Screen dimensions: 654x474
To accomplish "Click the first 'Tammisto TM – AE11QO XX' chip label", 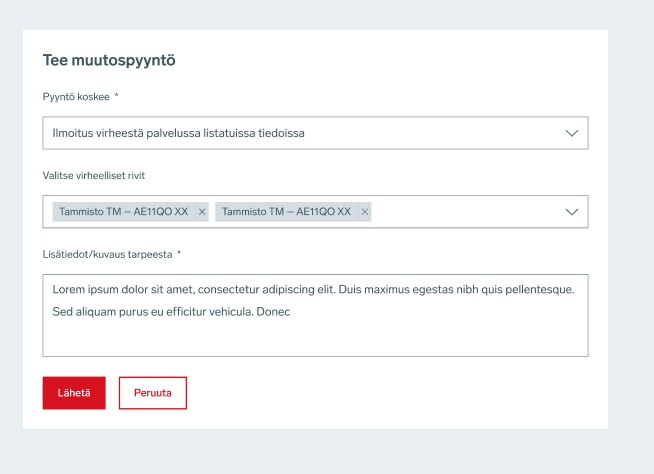I will [x=123, y=212].
